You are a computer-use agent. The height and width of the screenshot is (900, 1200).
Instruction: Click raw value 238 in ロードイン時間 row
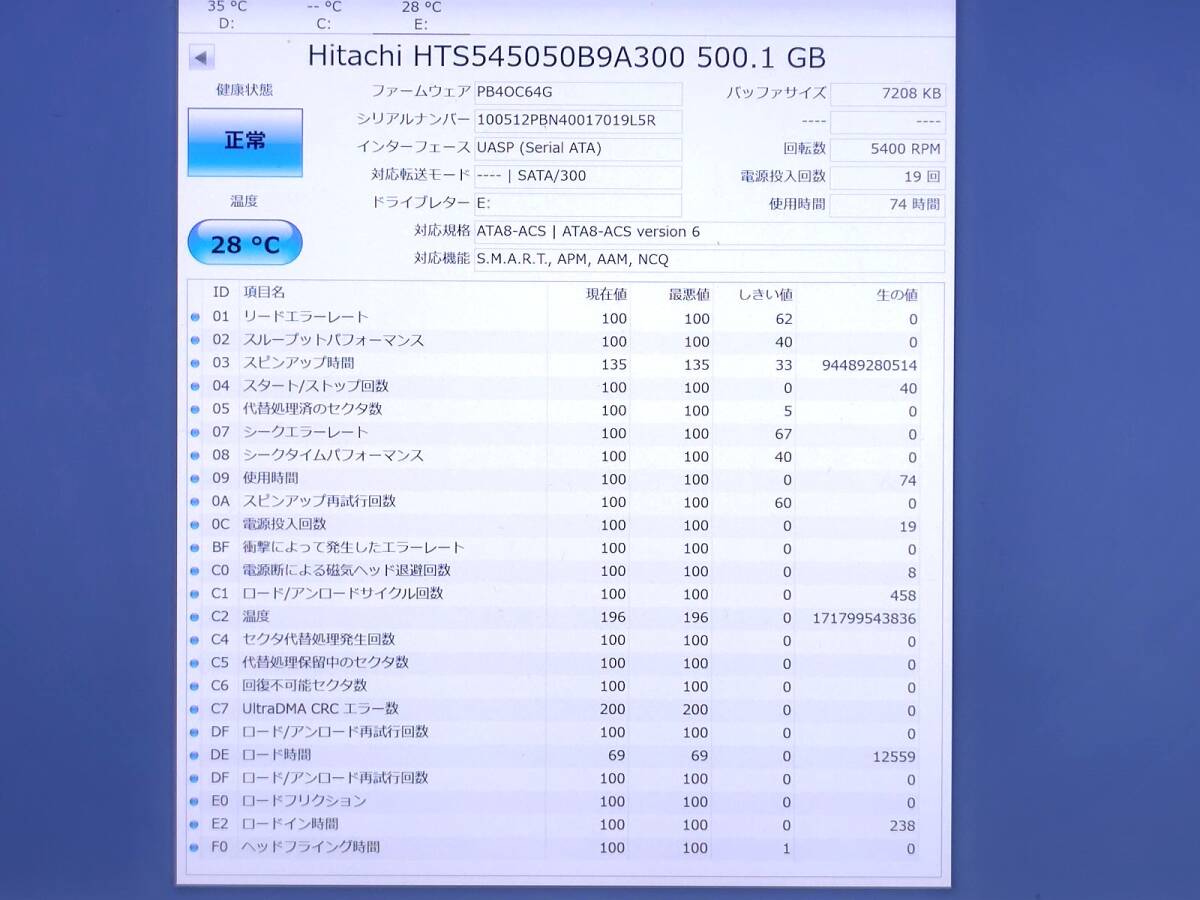click(x=903, y=826)
